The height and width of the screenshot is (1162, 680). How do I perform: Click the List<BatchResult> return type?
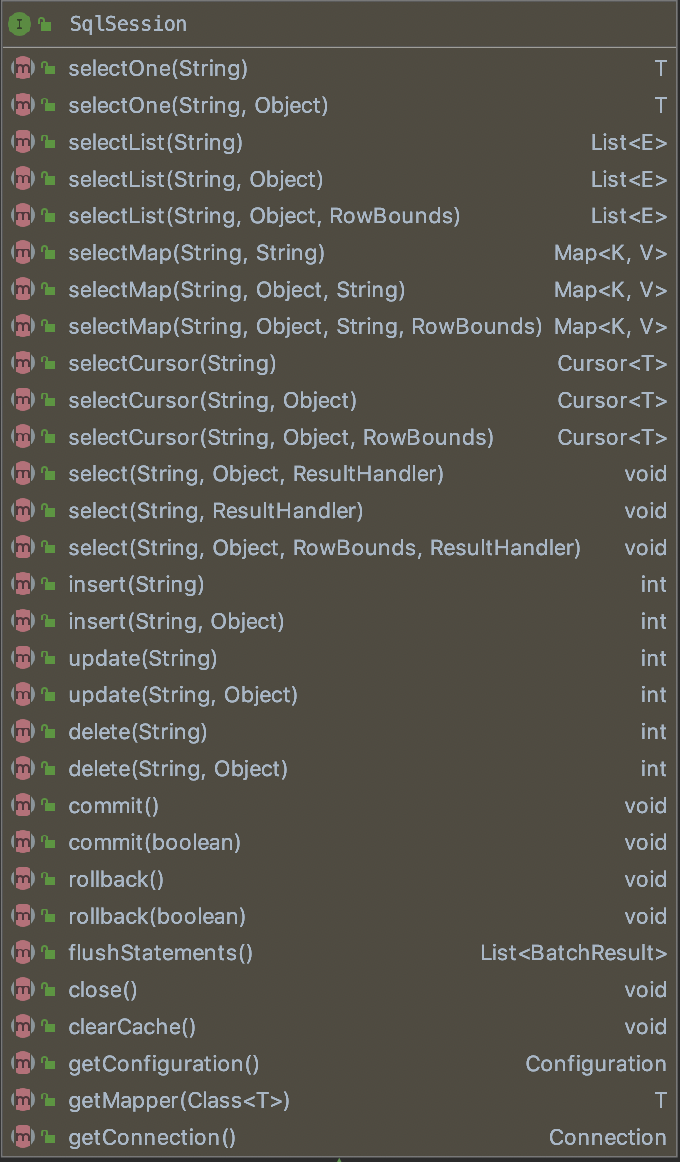573,953
